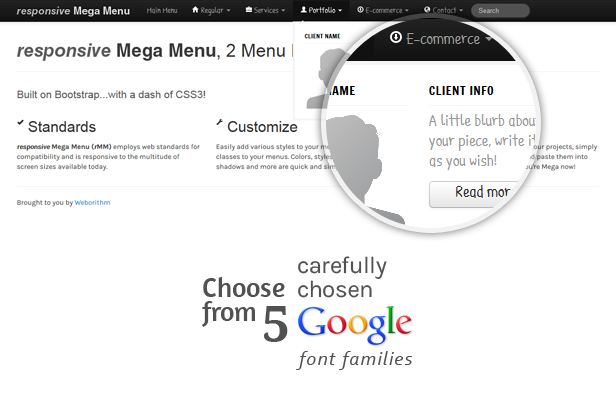The width and height of the screenshot is (616, 400).
Task: Open the Main Menu nav item
Action: tap(162, 11)
